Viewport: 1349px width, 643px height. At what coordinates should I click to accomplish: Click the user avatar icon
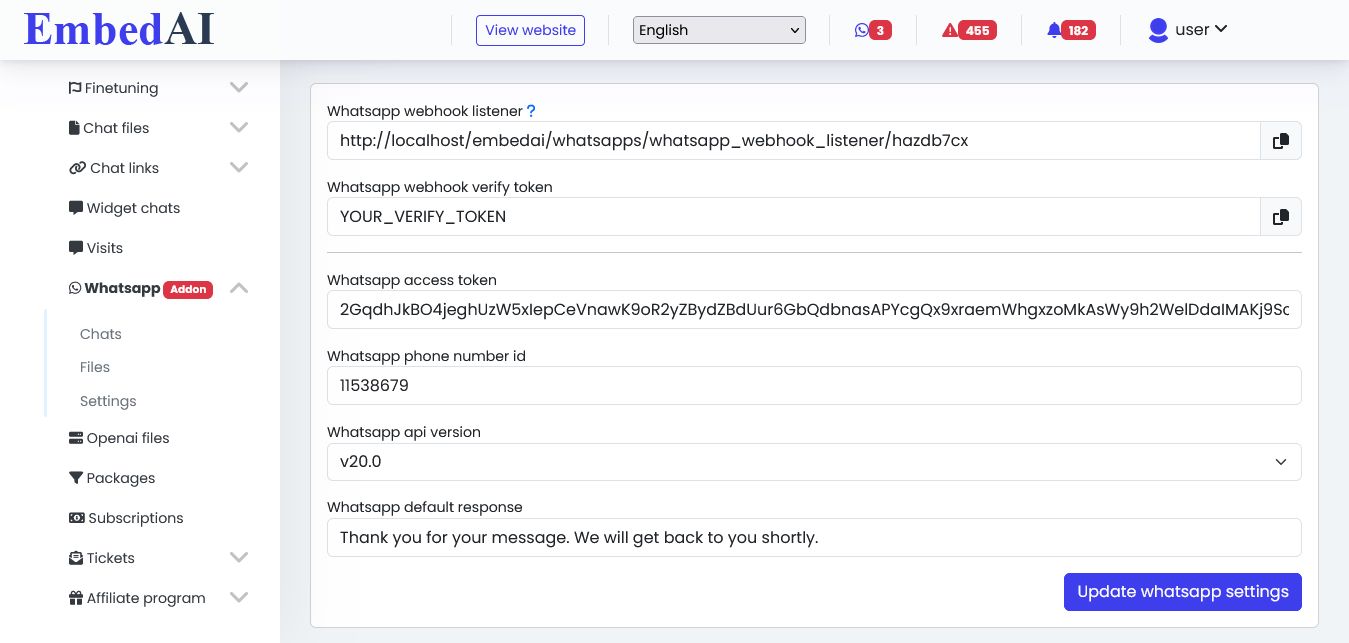point(1158,30)
